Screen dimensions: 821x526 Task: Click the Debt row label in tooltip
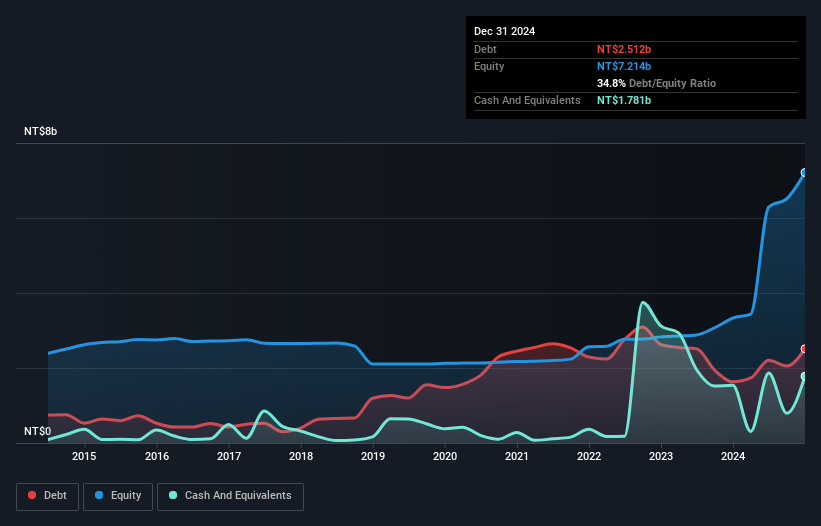(x=485, y=49)
